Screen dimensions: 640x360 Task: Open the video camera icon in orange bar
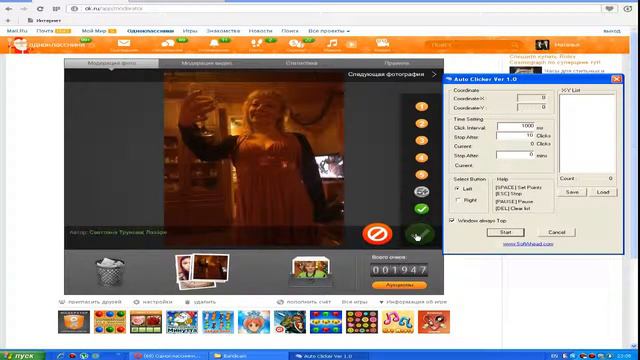click(382, 43)
